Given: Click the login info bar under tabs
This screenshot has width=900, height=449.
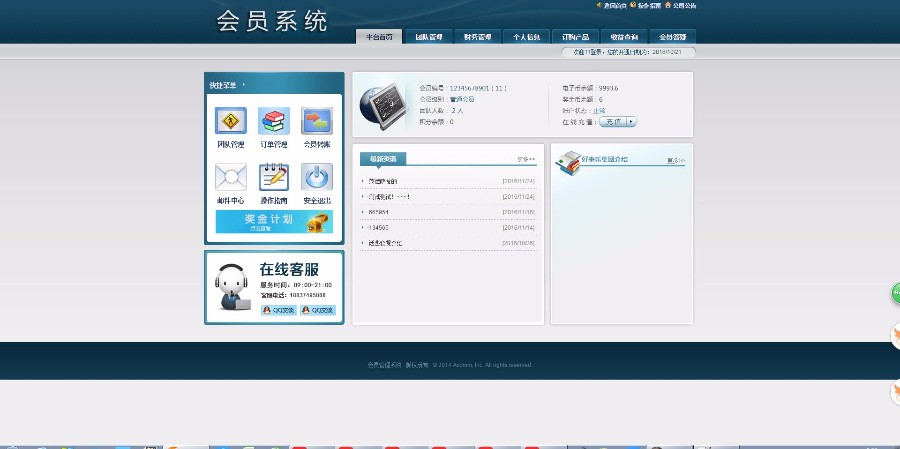Looking at the screenshot, I should point(628,52).
